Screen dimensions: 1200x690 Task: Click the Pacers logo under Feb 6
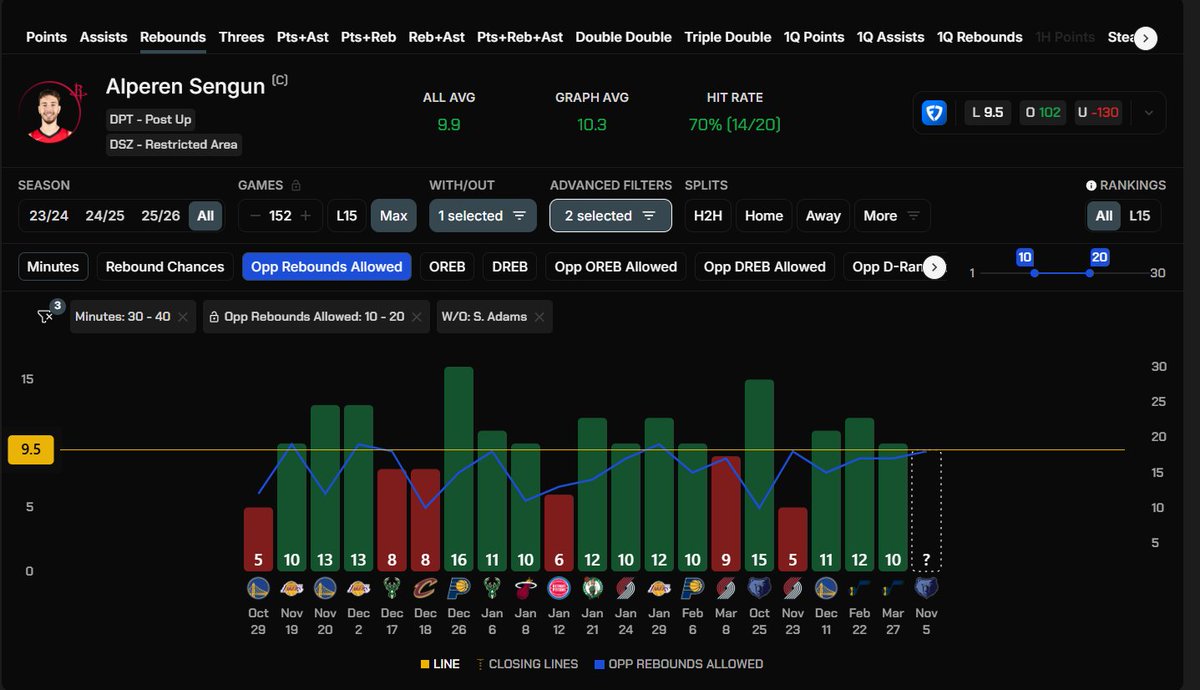pos(692,588)
